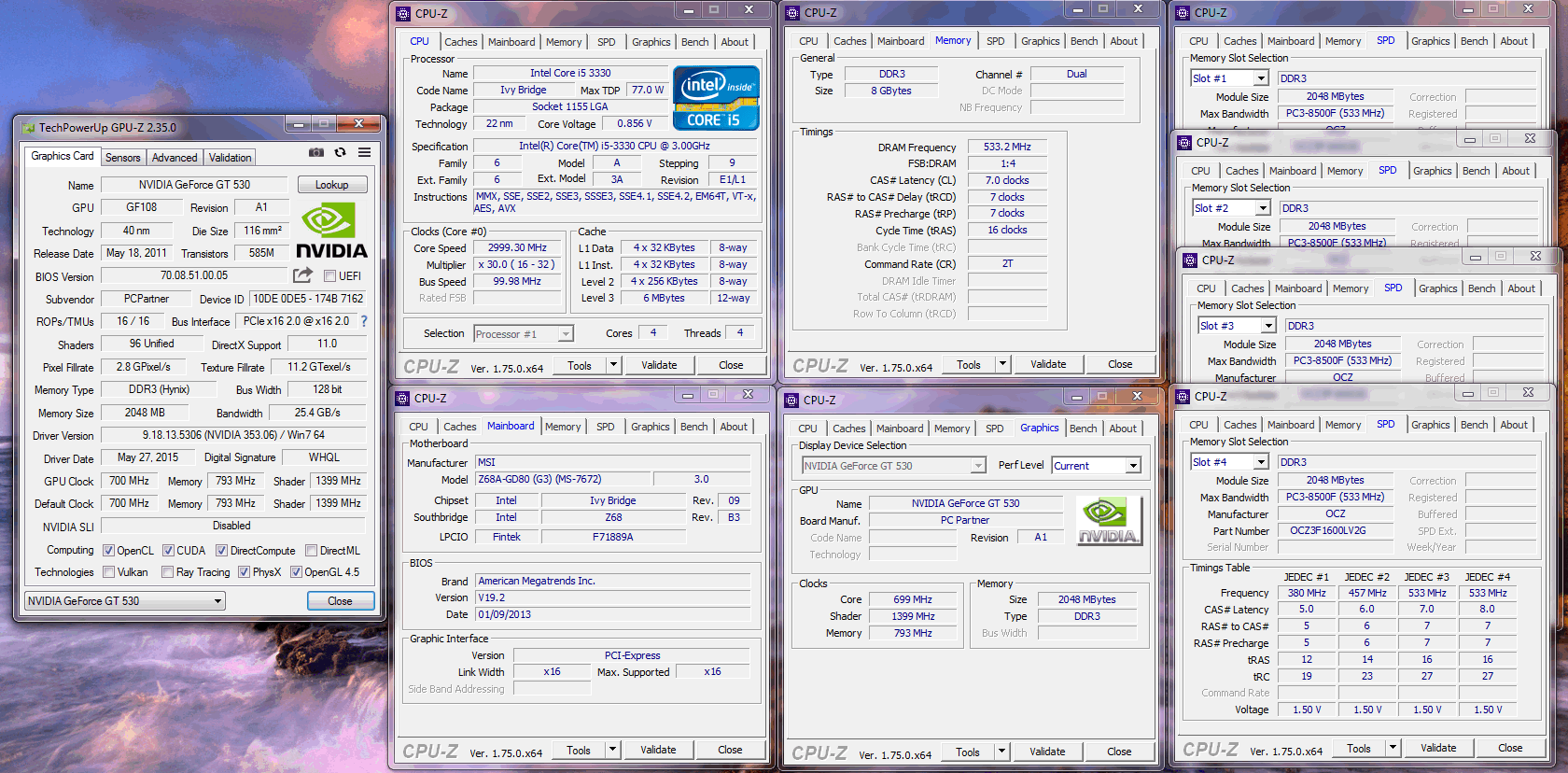Screen dimensions: 1568x773
Task: Take a screenshot with GPU-Z camera icon
Action: 316,152
